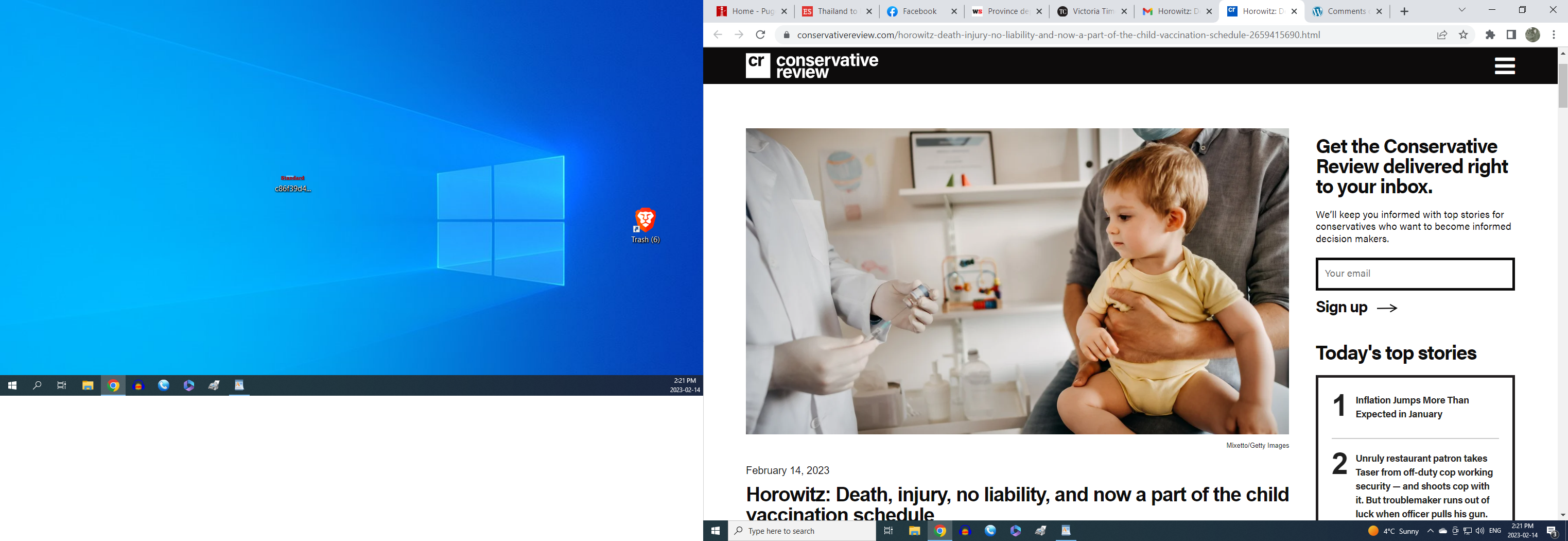1568x541 pixels.
Task: Open a new browser tab
Action: click(x=1404, y=11)
